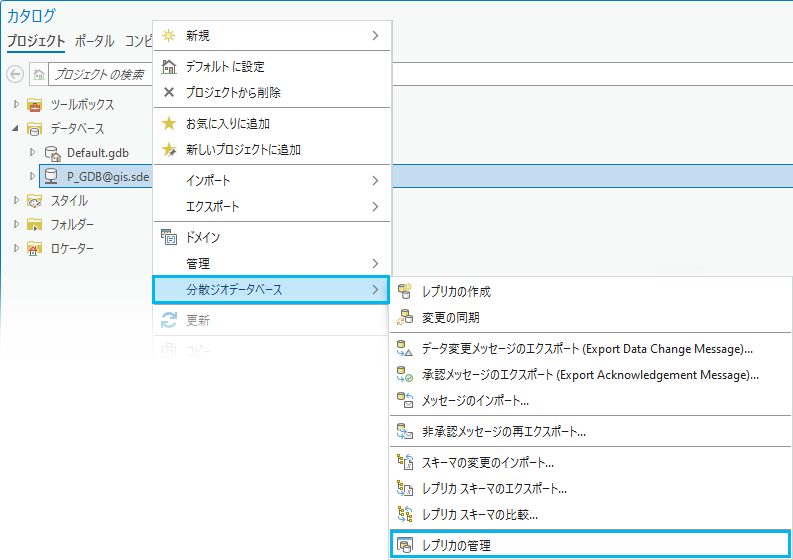Click the sun icon beside 新規

168,35
